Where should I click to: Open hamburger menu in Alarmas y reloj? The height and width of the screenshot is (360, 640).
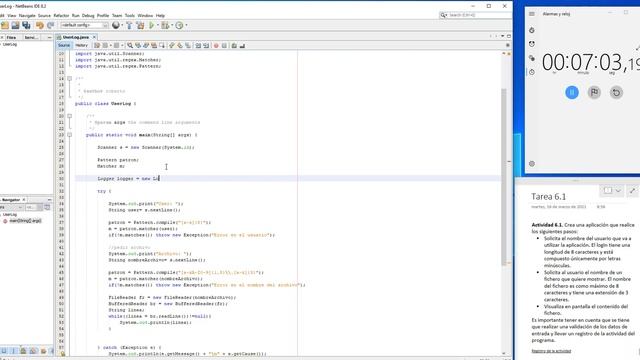(531, 14)
